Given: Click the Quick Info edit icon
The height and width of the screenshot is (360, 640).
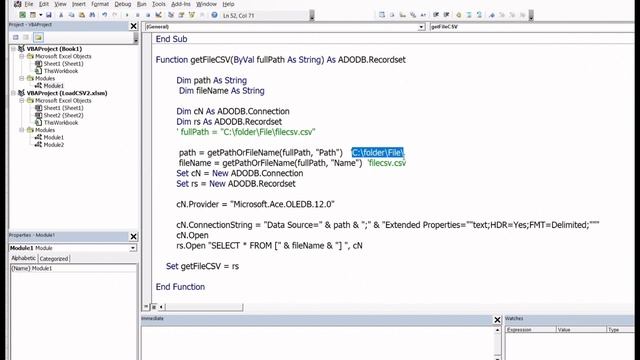Looking at the screenshot, I should 402,15.
